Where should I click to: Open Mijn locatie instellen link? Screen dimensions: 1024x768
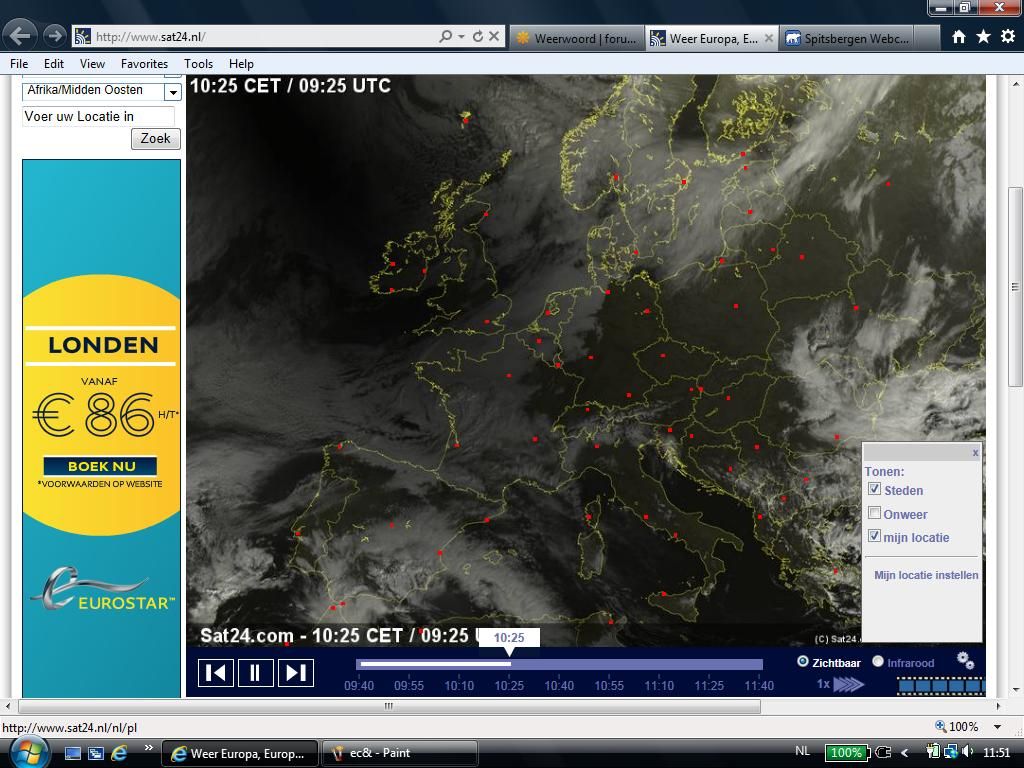(x=926, y=575)
